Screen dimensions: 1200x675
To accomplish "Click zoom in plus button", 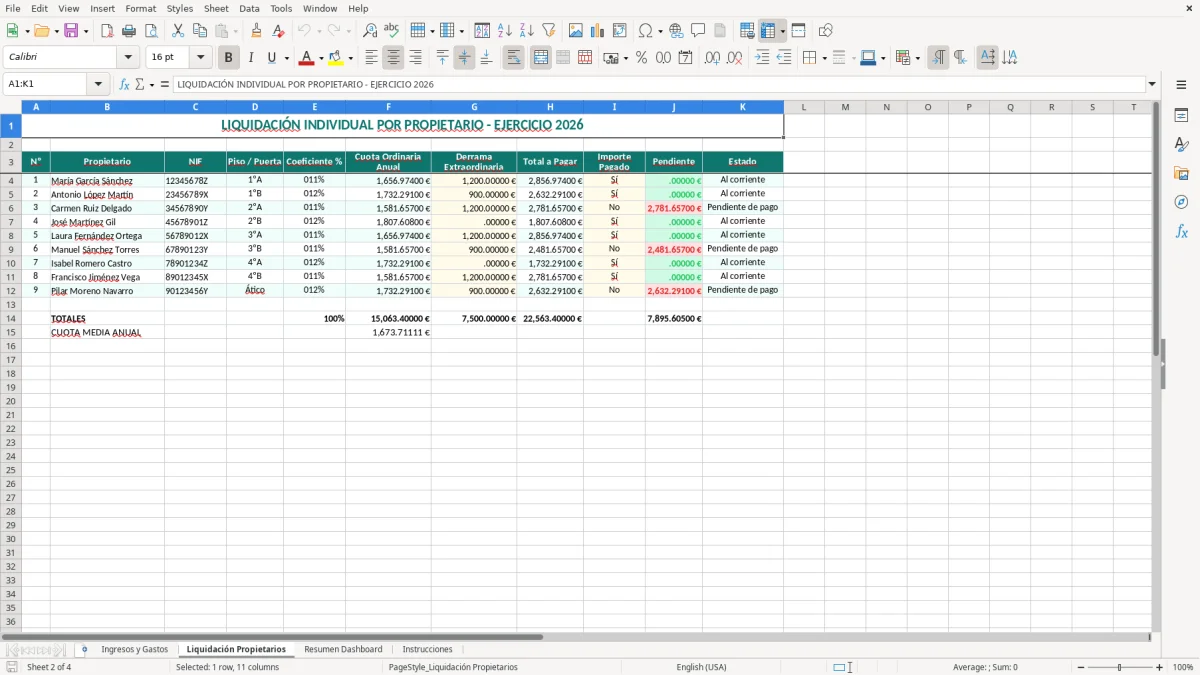I will pos(1160,667).
